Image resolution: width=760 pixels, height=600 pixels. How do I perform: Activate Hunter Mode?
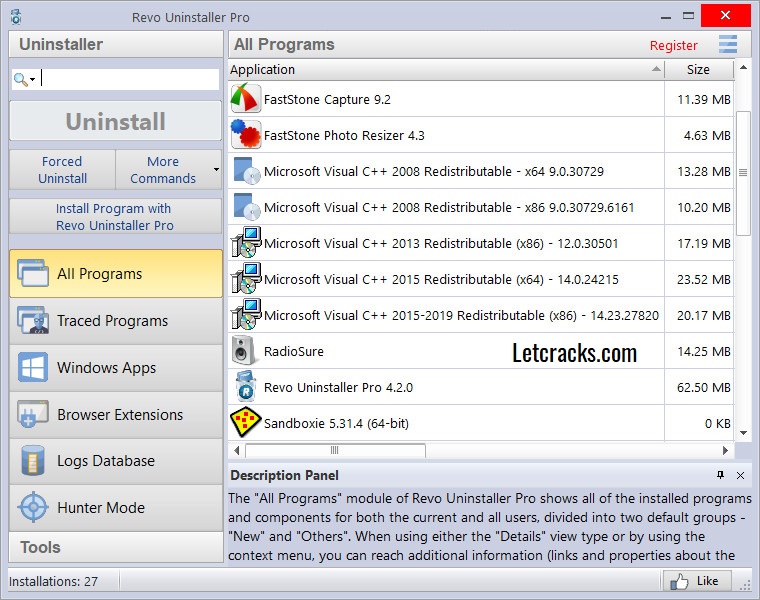(116, 507)
